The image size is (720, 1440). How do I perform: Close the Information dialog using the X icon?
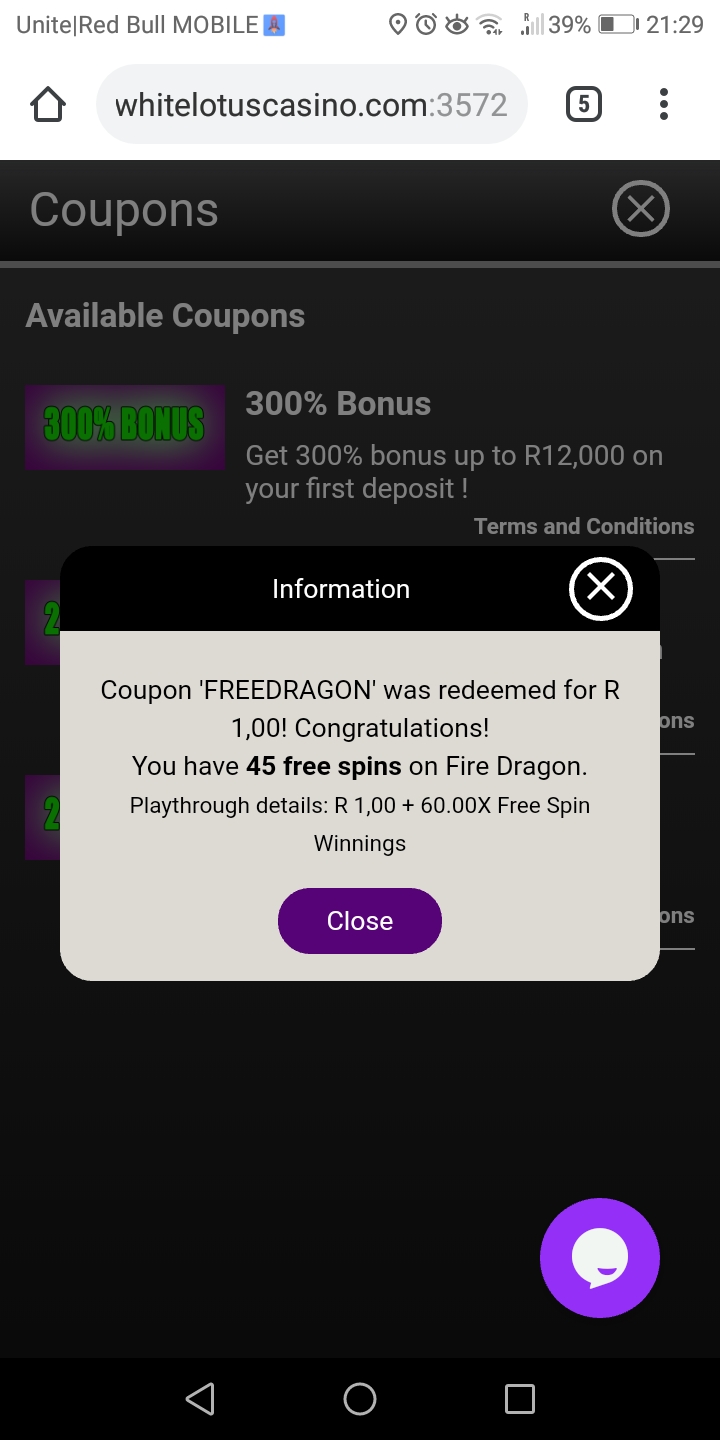[600, 588]
